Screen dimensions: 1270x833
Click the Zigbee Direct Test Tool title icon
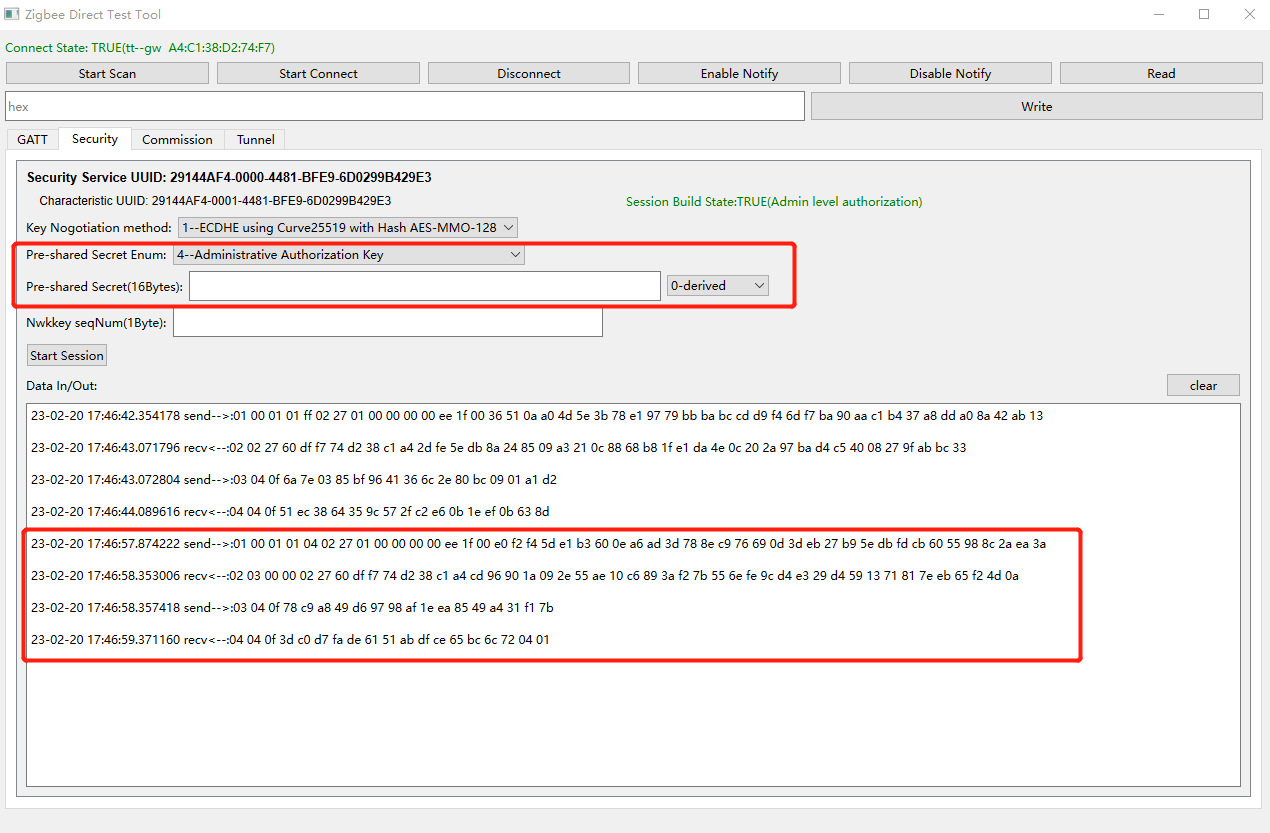tap(12, 14)
